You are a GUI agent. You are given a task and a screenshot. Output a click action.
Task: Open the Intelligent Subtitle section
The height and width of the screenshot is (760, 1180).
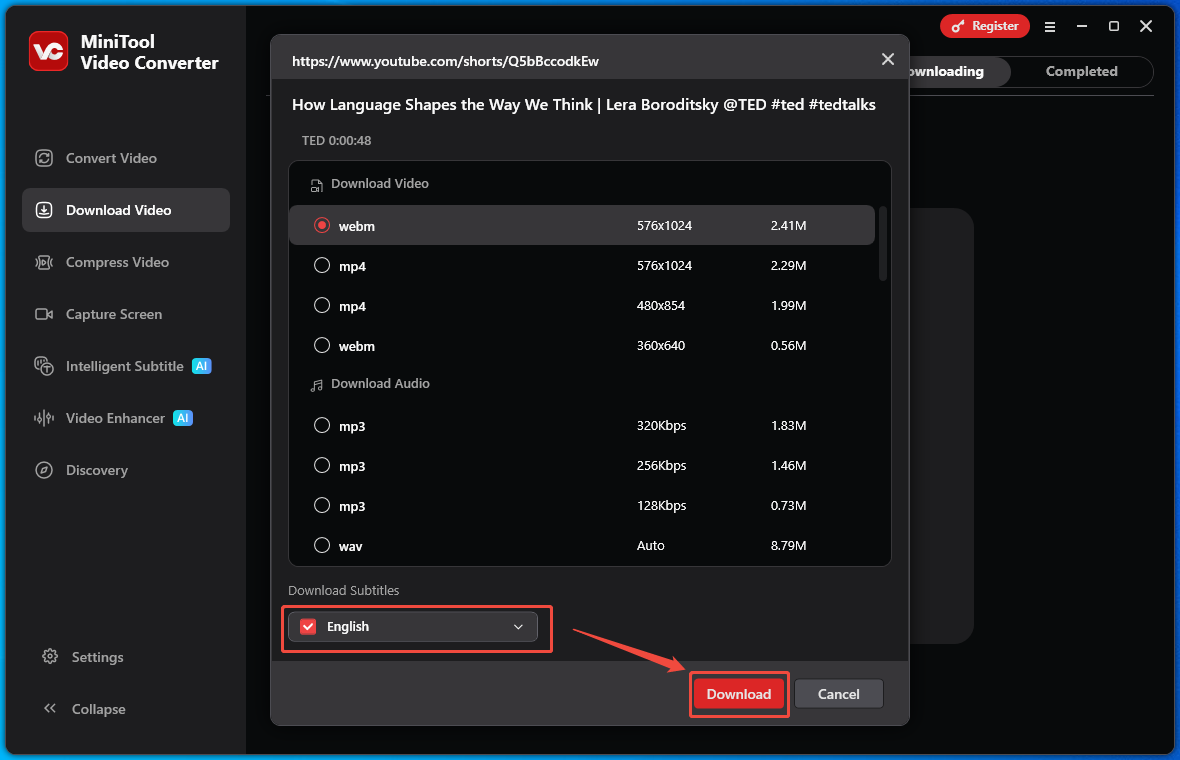point(126,366)
